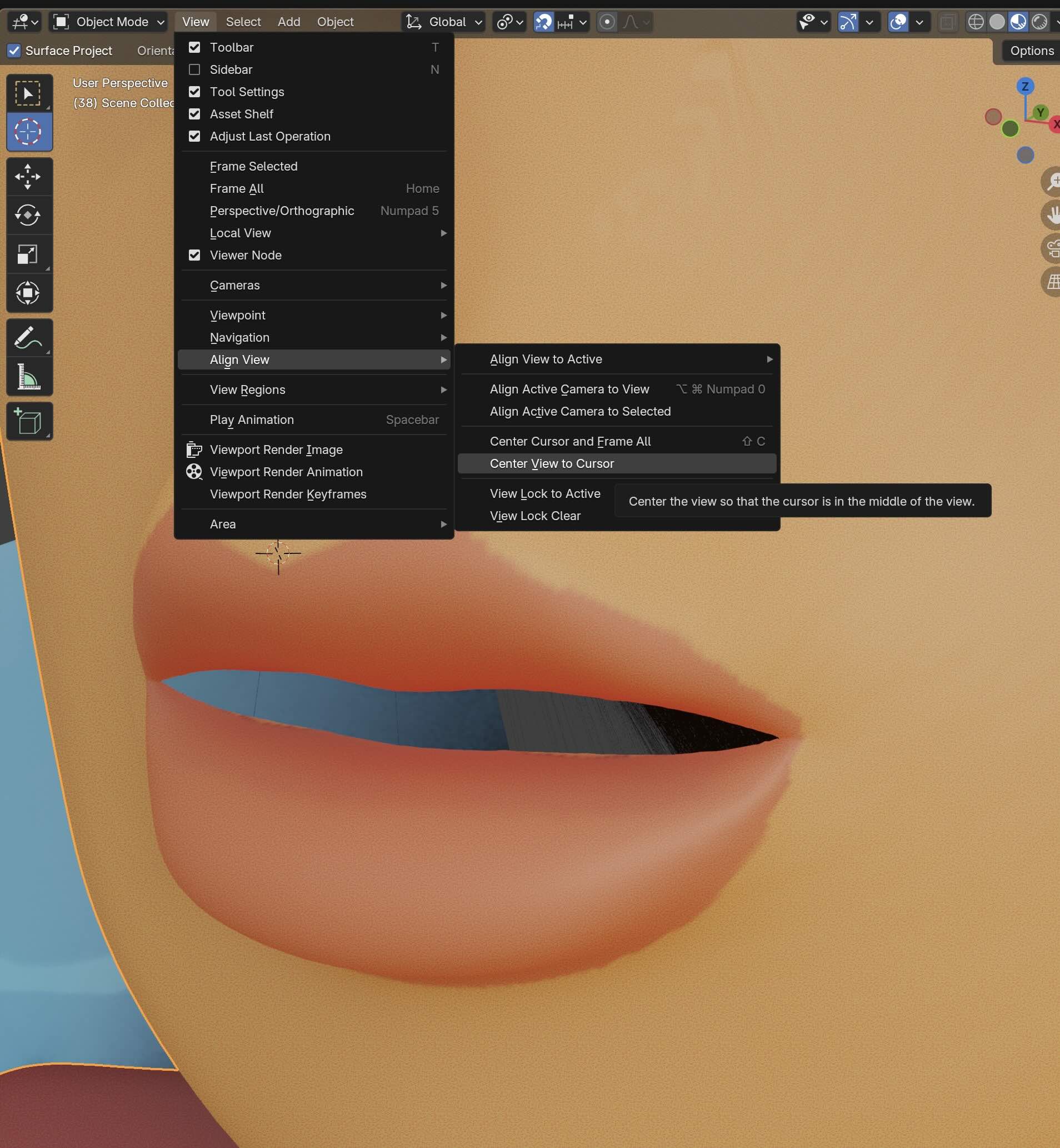Open Global transform orientation dropdown
Image resolution: width=1060 pixels, height=1148 pixels.
pos(443,22)
